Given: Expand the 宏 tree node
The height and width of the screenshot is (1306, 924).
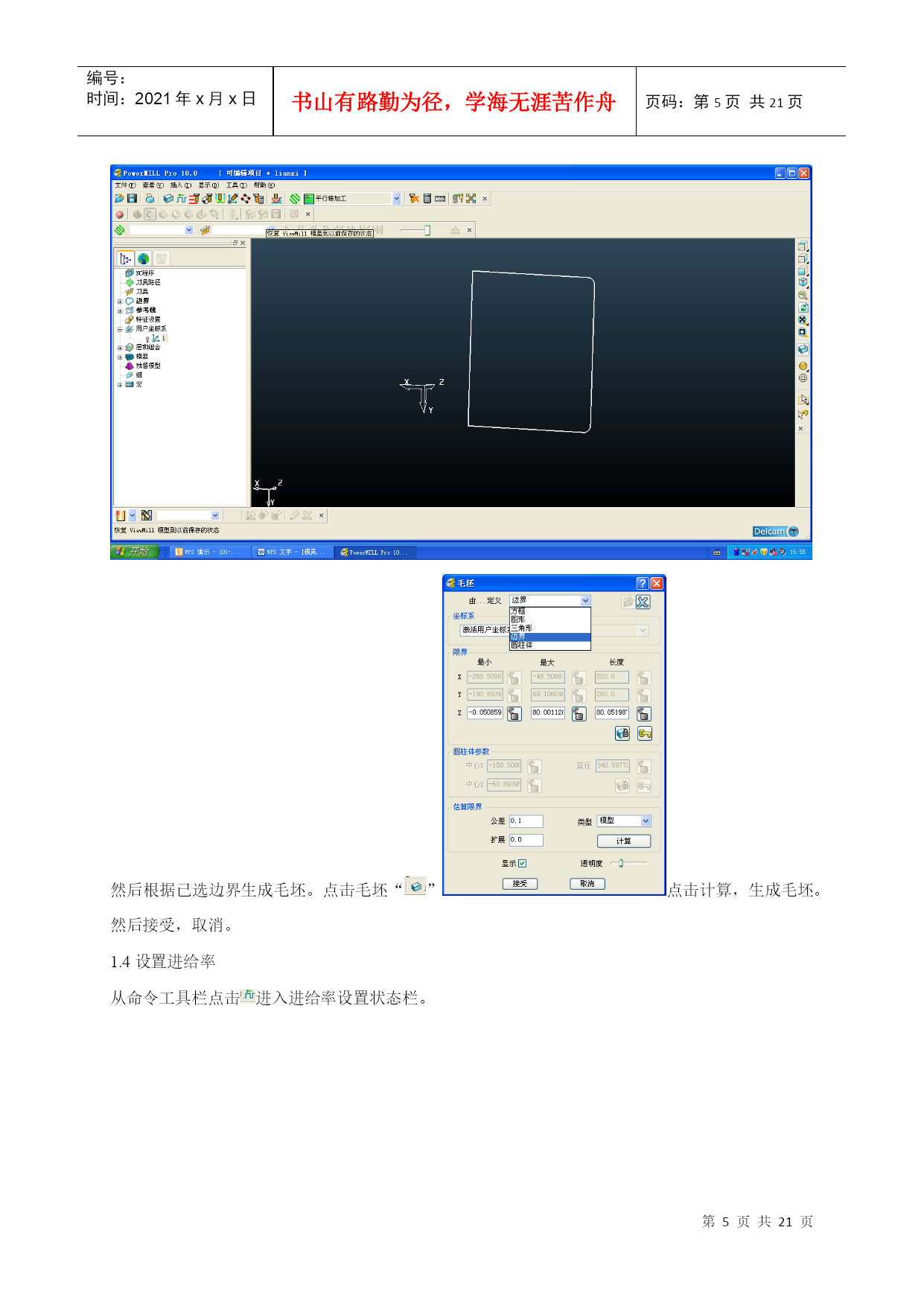Looking at the screenshot, I should pos(120,385).
